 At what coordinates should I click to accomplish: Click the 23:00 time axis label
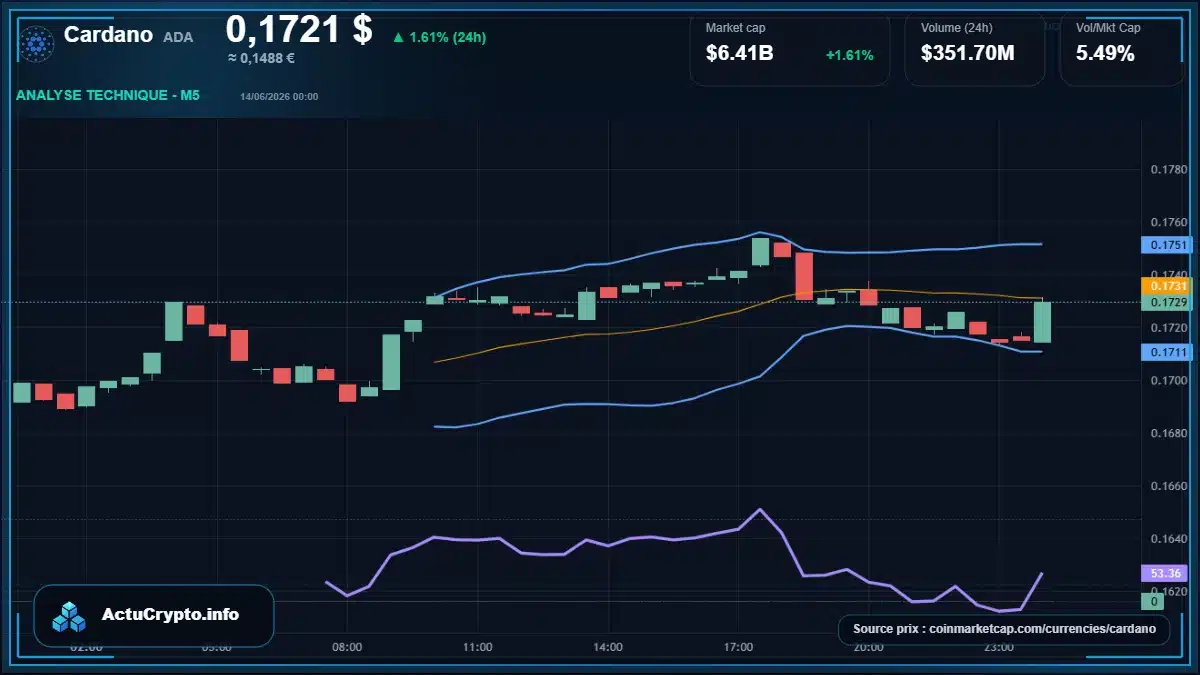tap(998, 647)
